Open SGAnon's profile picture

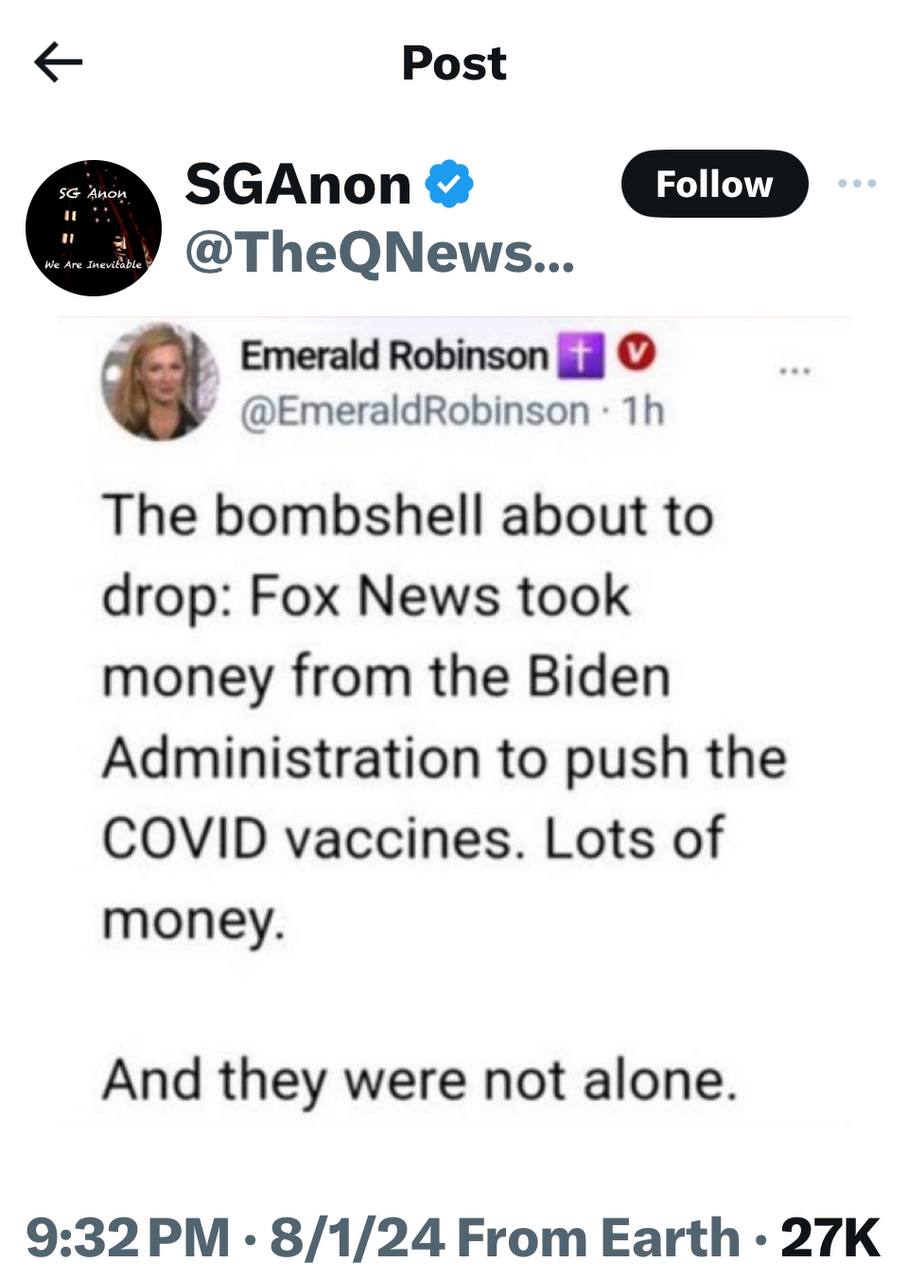[94, 228]
